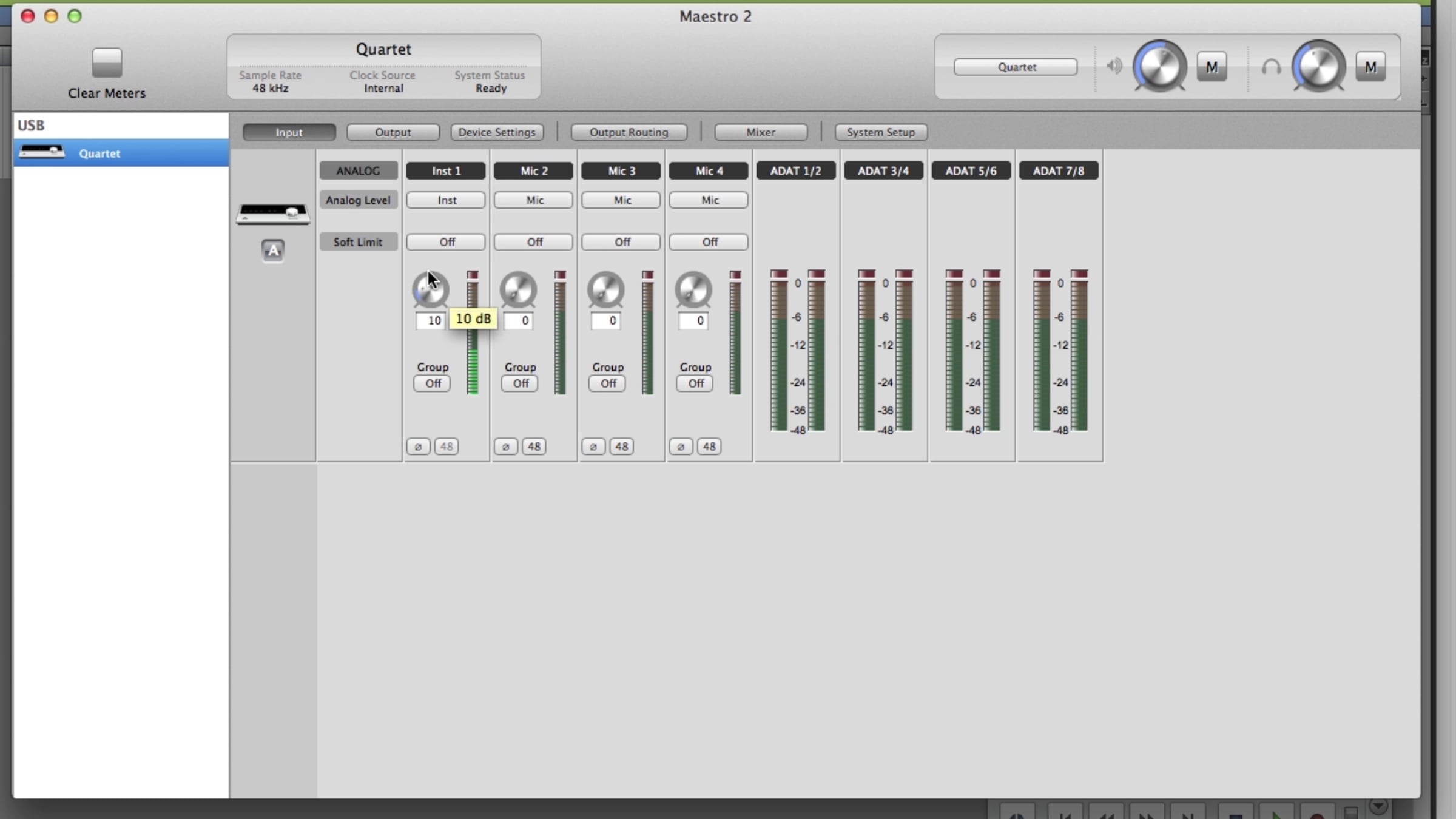This screenshot has width=1456, height=819.
Task: Clear the ADAT 1/2 left clip indicator
Action: [x=779, y=274]
